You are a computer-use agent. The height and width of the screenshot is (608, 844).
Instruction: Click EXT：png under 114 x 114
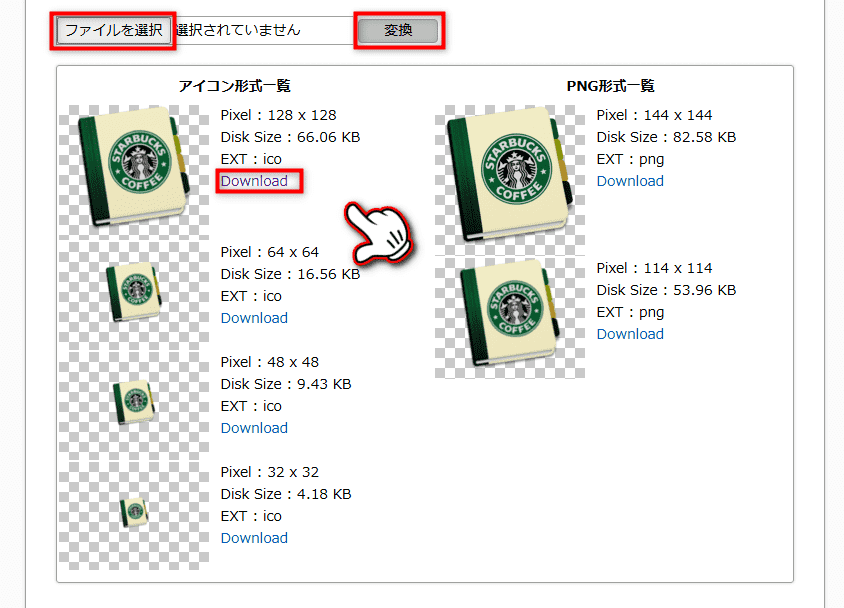pos(630,312)
